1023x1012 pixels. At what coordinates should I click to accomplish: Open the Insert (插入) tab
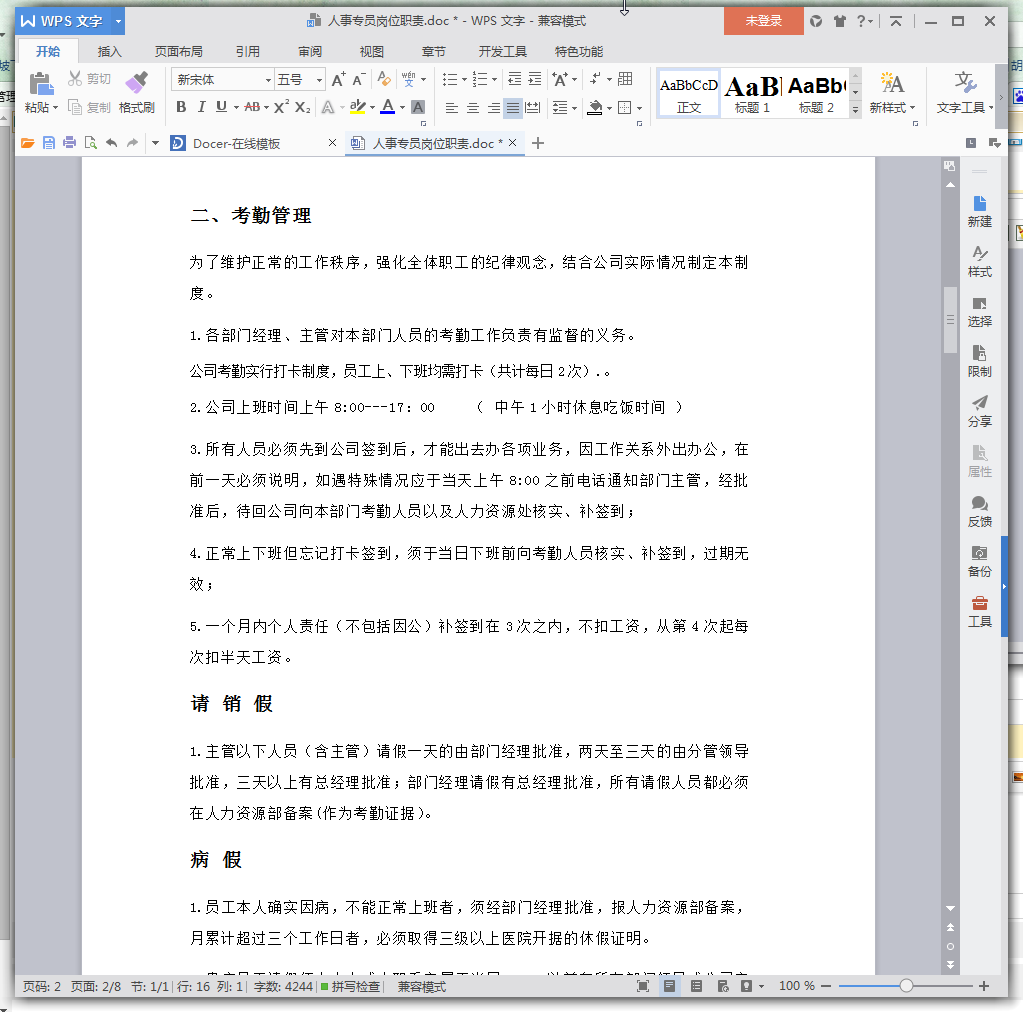tap(110, 52)
